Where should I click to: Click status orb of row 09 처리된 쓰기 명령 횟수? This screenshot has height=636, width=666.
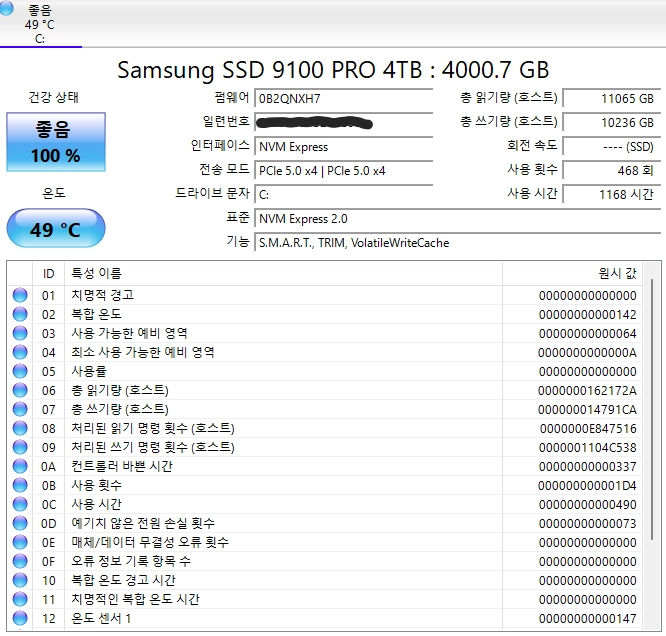pos(20,447)
